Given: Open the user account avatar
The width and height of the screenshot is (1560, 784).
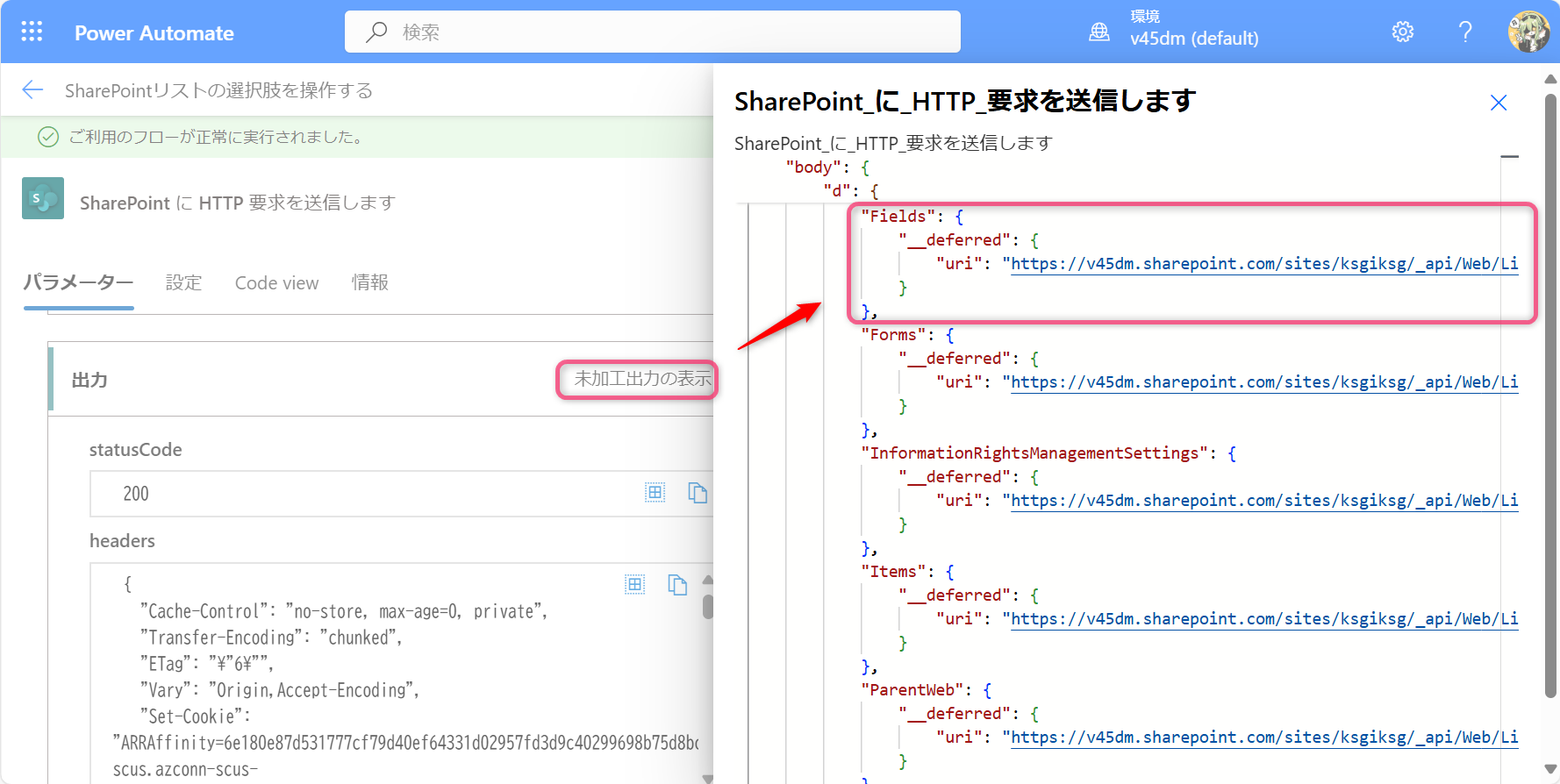Looking at the screenshot, I should pyautogui.click(x=1528, y=32).
